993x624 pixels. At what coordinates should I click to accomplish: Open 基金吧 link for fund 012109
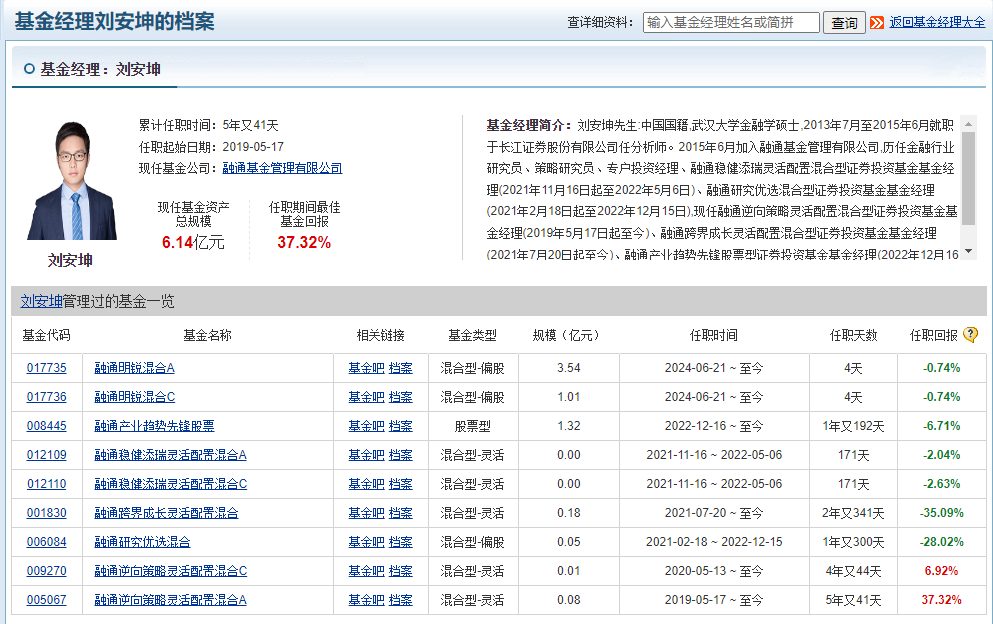click(x=366, y=455)
